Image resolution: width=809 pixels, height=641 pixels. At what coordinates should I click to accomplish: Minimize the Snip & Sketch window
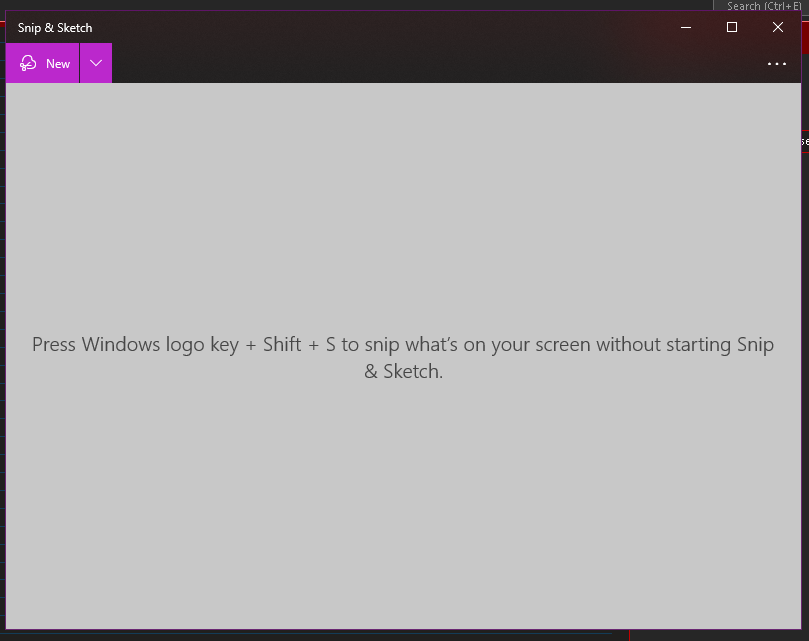pos(686,27)
